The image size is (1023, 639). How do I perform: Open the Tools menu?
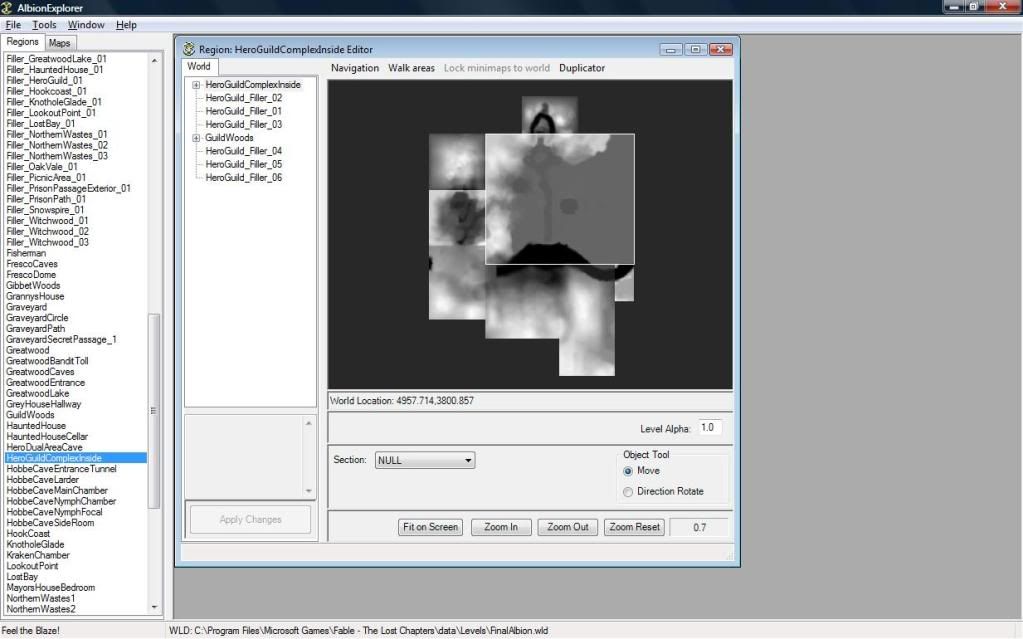(x=44, y=25)
